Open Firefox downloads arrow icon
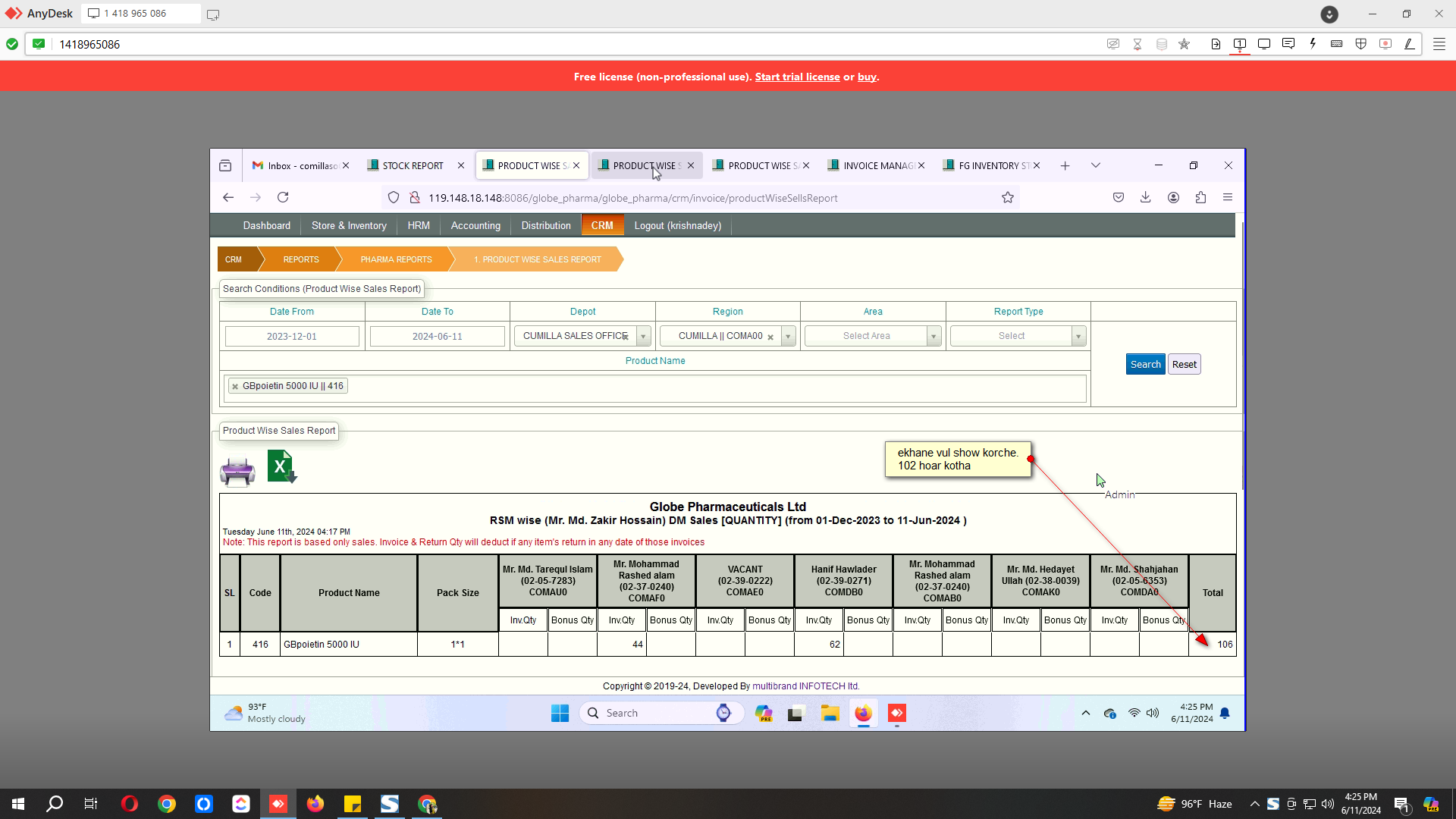1456x819 pixels. click(x=1145, y=198)
